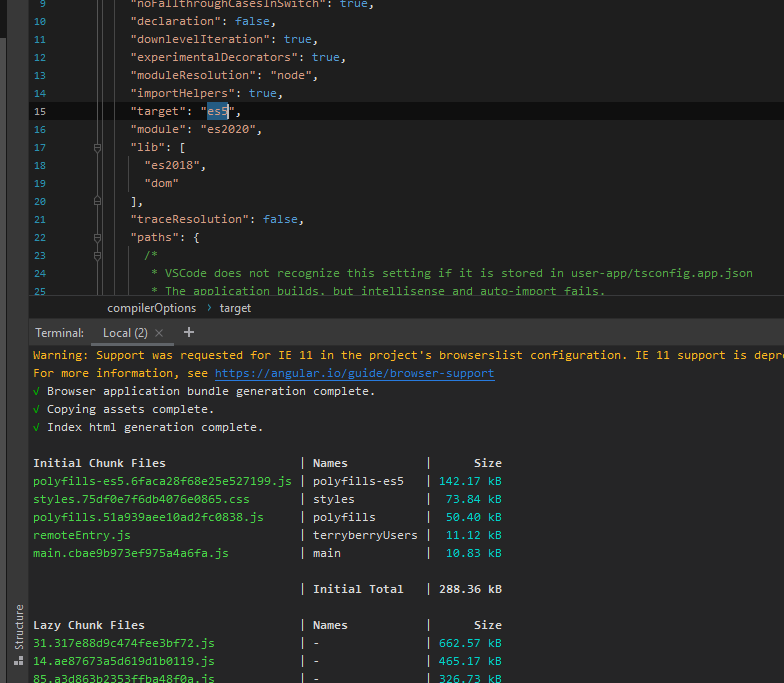Click line number 17 in the gutter
Viewport: 784px width, 683px height.
40,148
